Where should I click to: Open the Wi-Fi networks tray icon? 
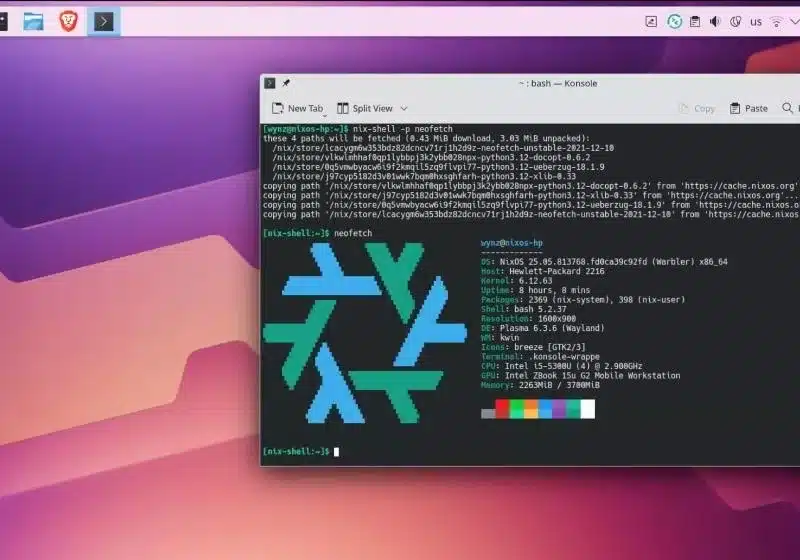click(777, 21)
